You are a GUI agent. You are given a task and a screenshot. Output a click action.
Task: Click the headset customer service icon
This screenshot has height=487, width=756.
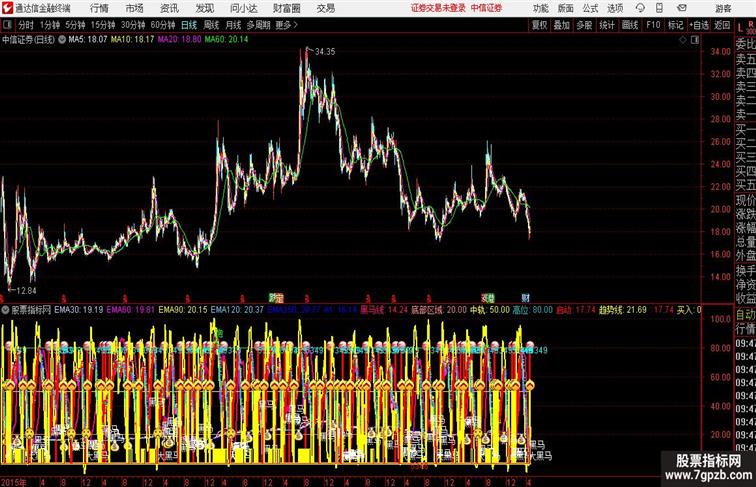640,8
